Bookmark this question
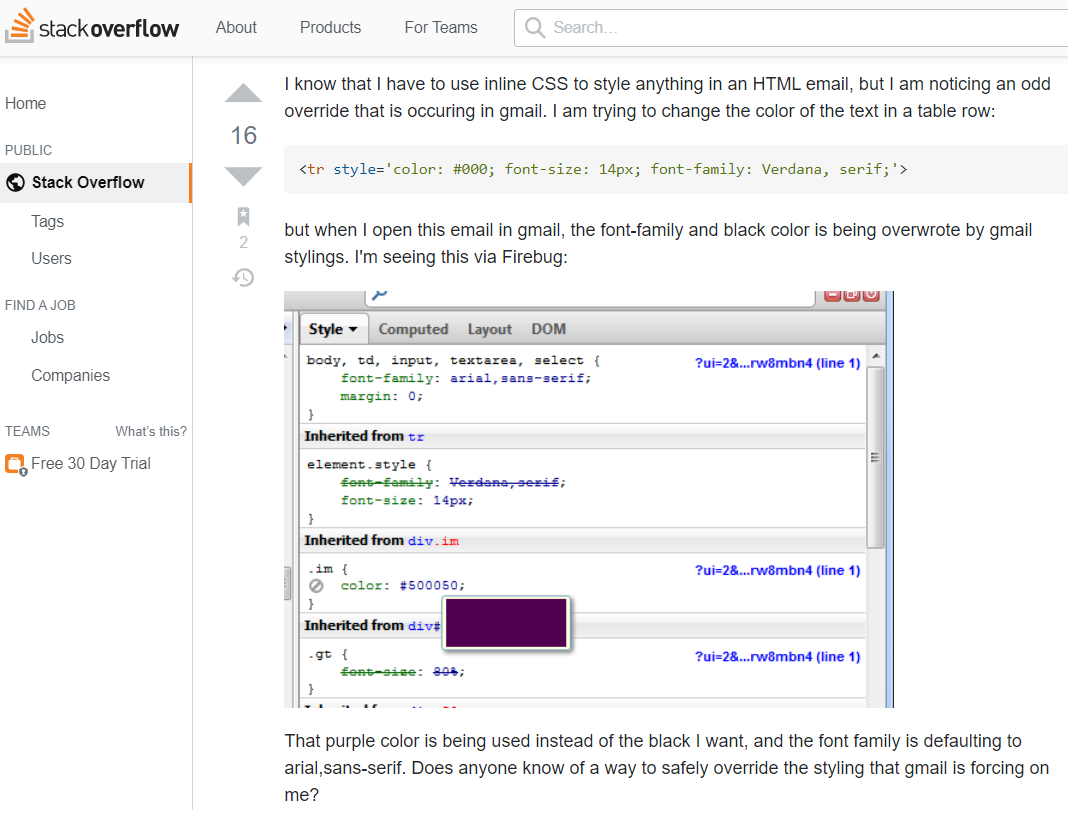The image size is (1068, 820). (x=243, y=217)
